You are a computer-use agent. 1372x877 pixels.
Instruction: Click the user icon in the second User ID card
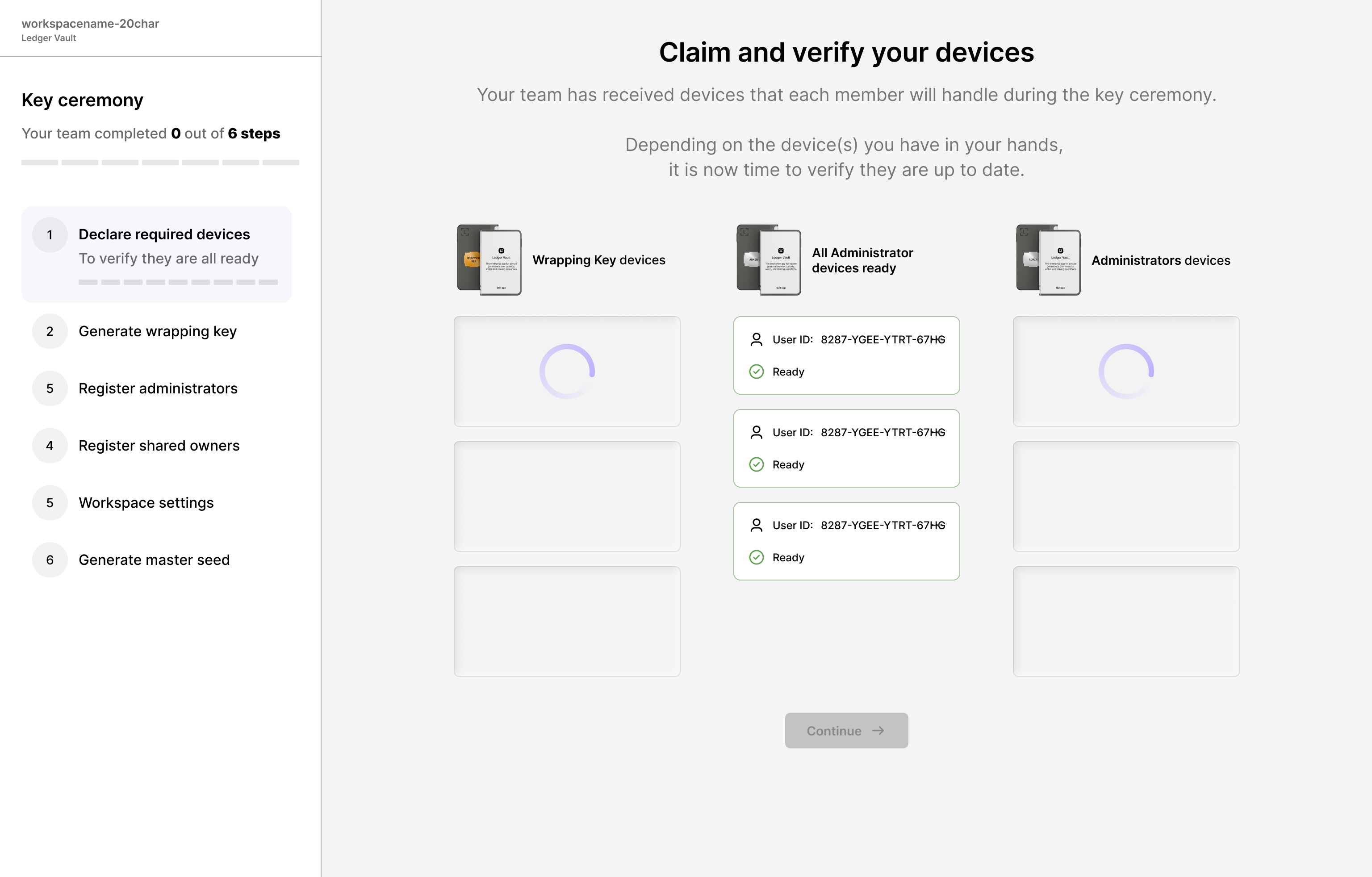(x=756, y=433)
